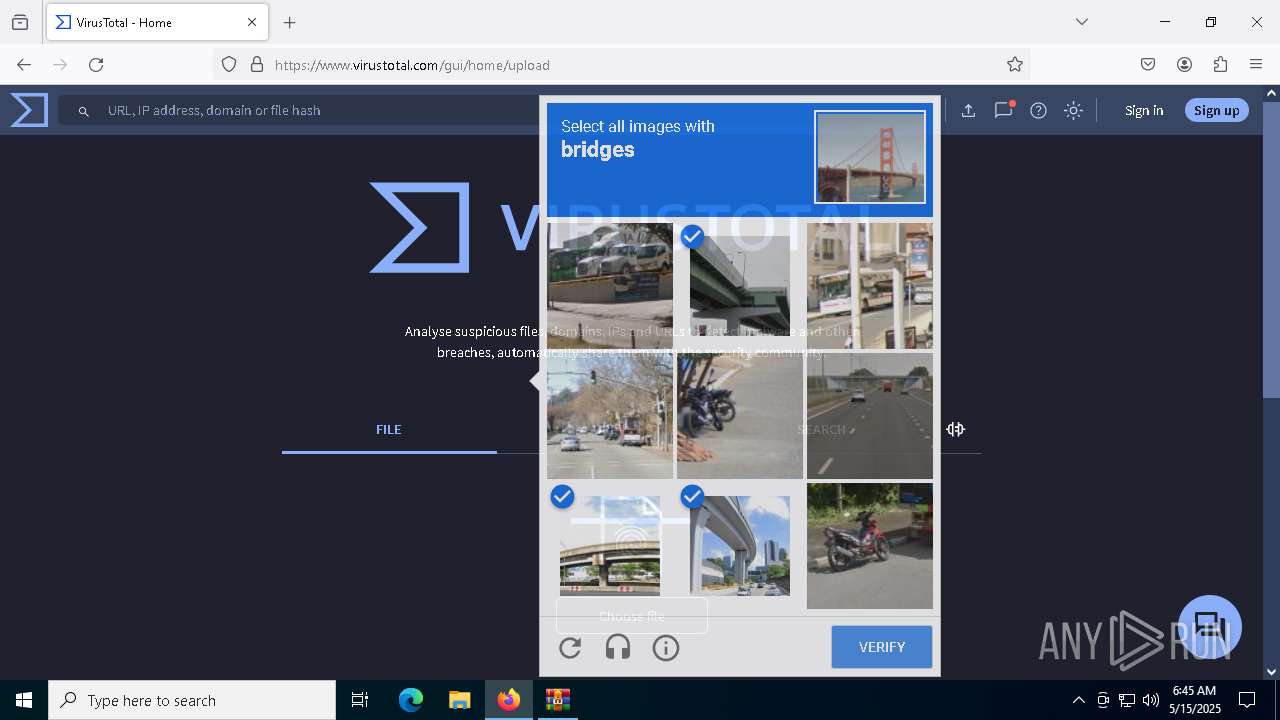Open the Windows Start menu
1280x720 pixels.
pyautogui.click(x=24, y=700)
